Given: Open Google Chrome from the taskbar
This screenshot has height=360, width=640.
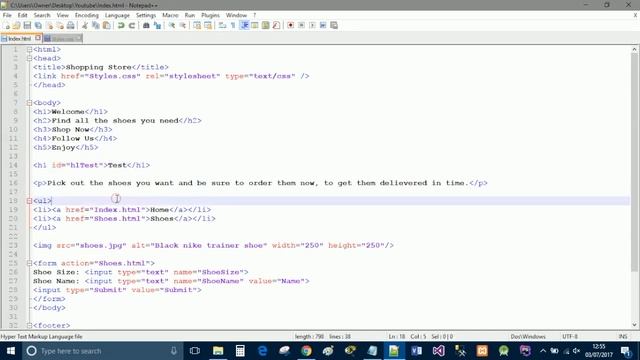Looking at the screenshot, I should pyautogui.click(x=306, y=351).
